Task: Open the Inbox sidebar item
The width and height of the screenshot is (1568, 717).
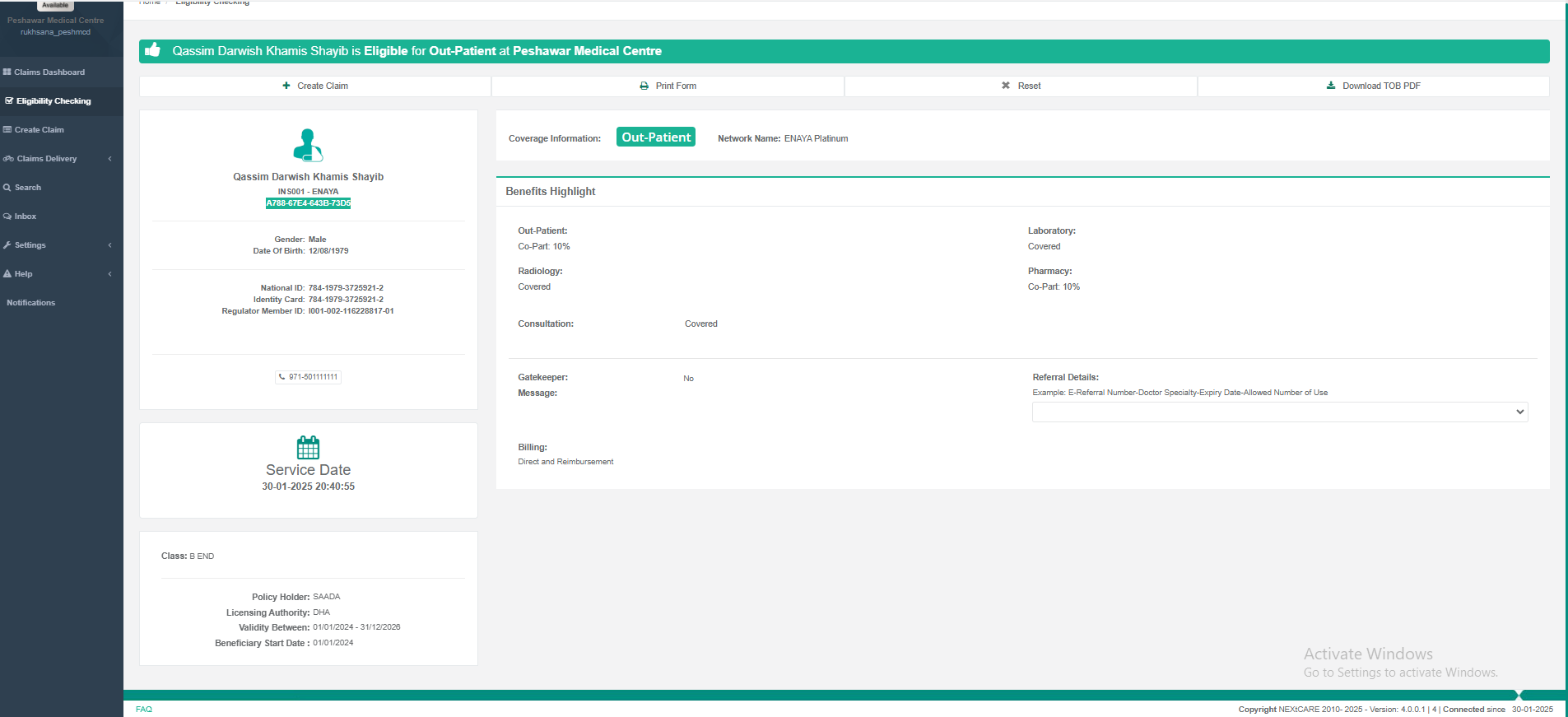Action: (25, 216)
